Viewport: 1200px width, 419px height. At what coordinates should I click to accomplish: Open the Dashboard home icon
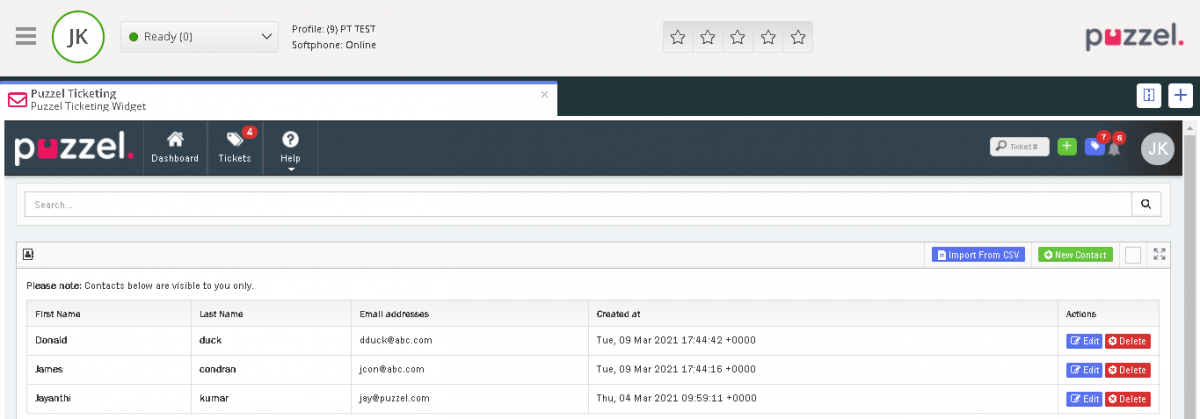pyautogui.click(x=175, y=147)
